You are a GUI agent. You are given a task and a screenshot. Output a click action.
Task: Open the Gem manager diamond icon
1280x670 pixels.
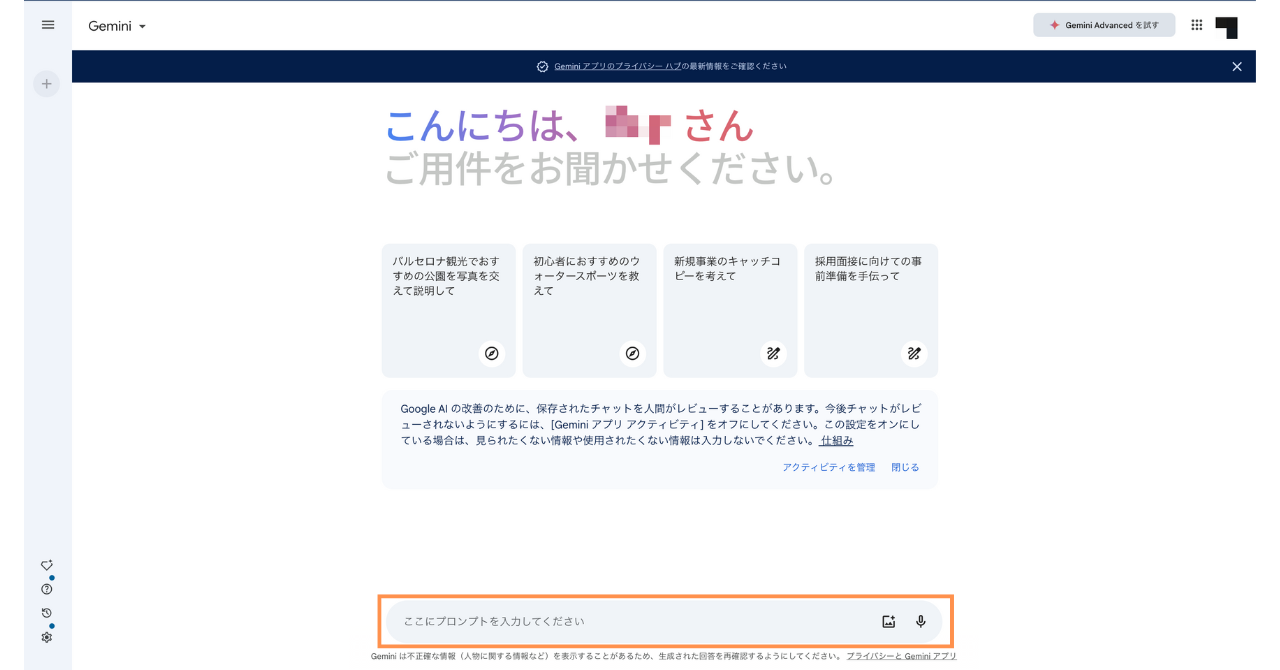click(46, 565)
